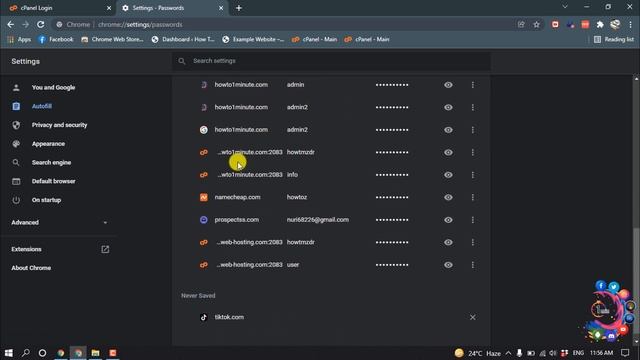Open the Windows Start menu
Screen dimensions: 640x360
click(x=9, y=353)
